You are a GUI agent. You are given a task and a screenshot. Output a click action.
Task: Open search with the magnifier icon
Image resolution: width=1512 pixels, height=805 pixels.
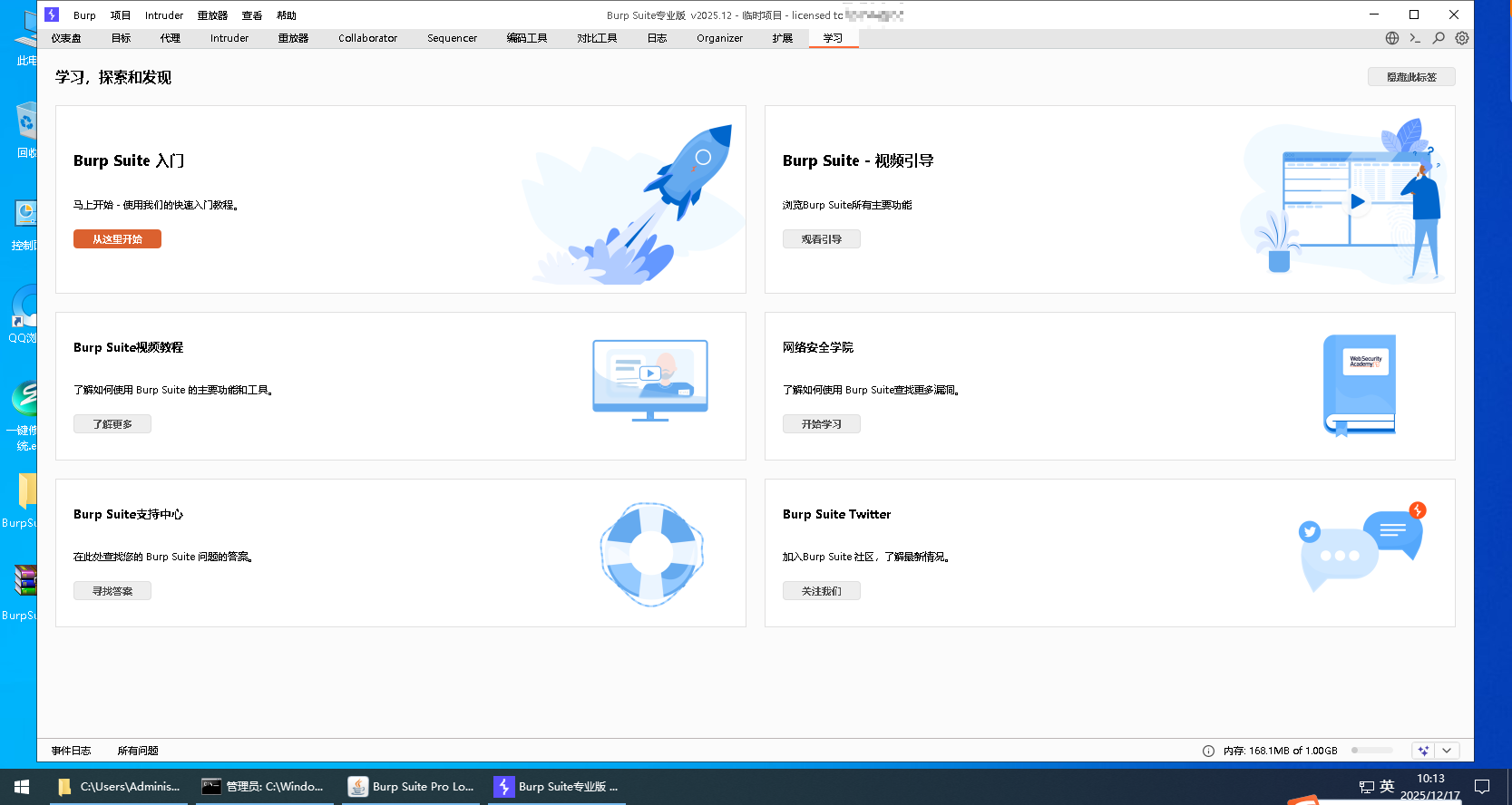1439,38
